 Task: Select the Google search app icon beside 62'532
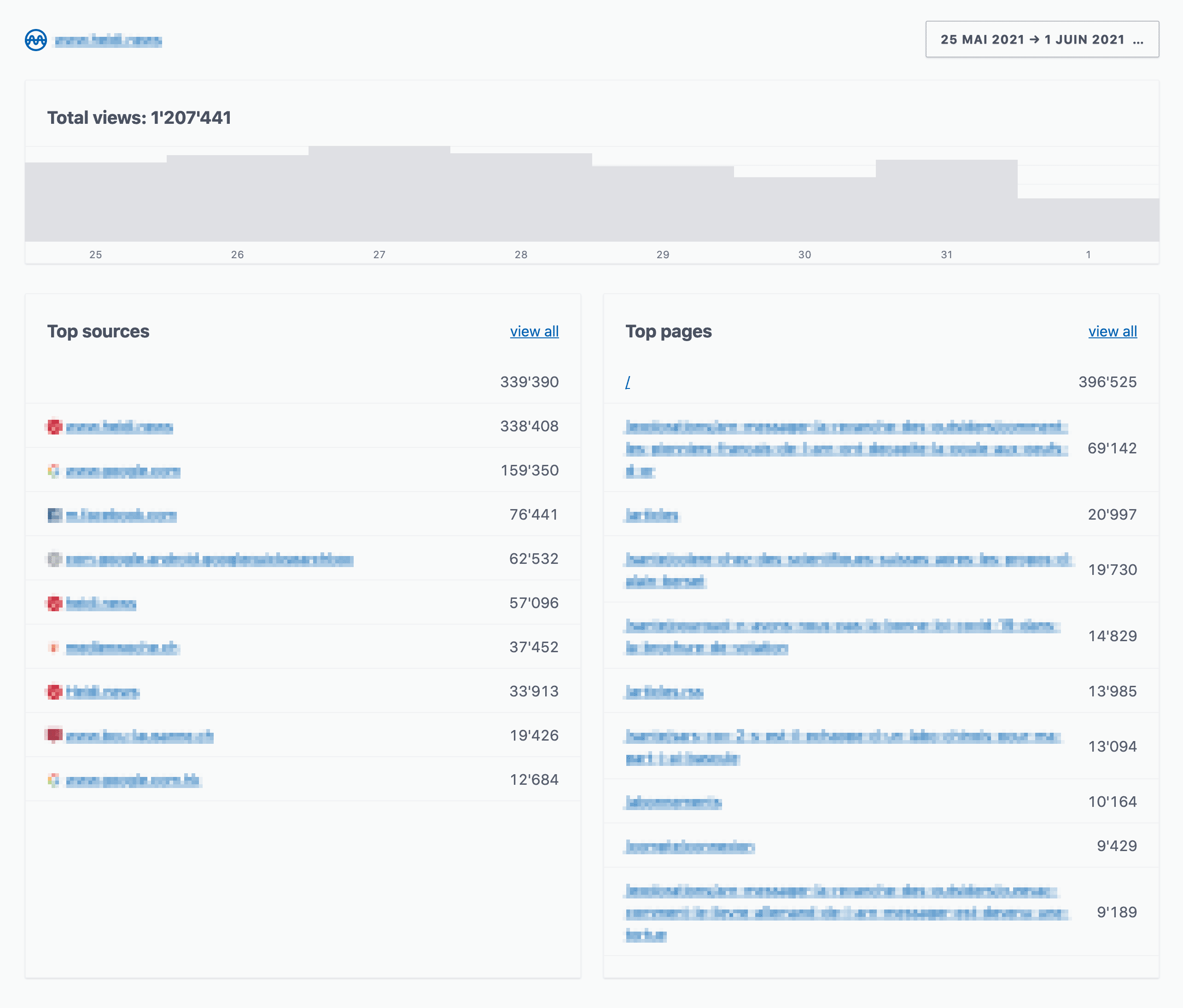coord(54,559)
